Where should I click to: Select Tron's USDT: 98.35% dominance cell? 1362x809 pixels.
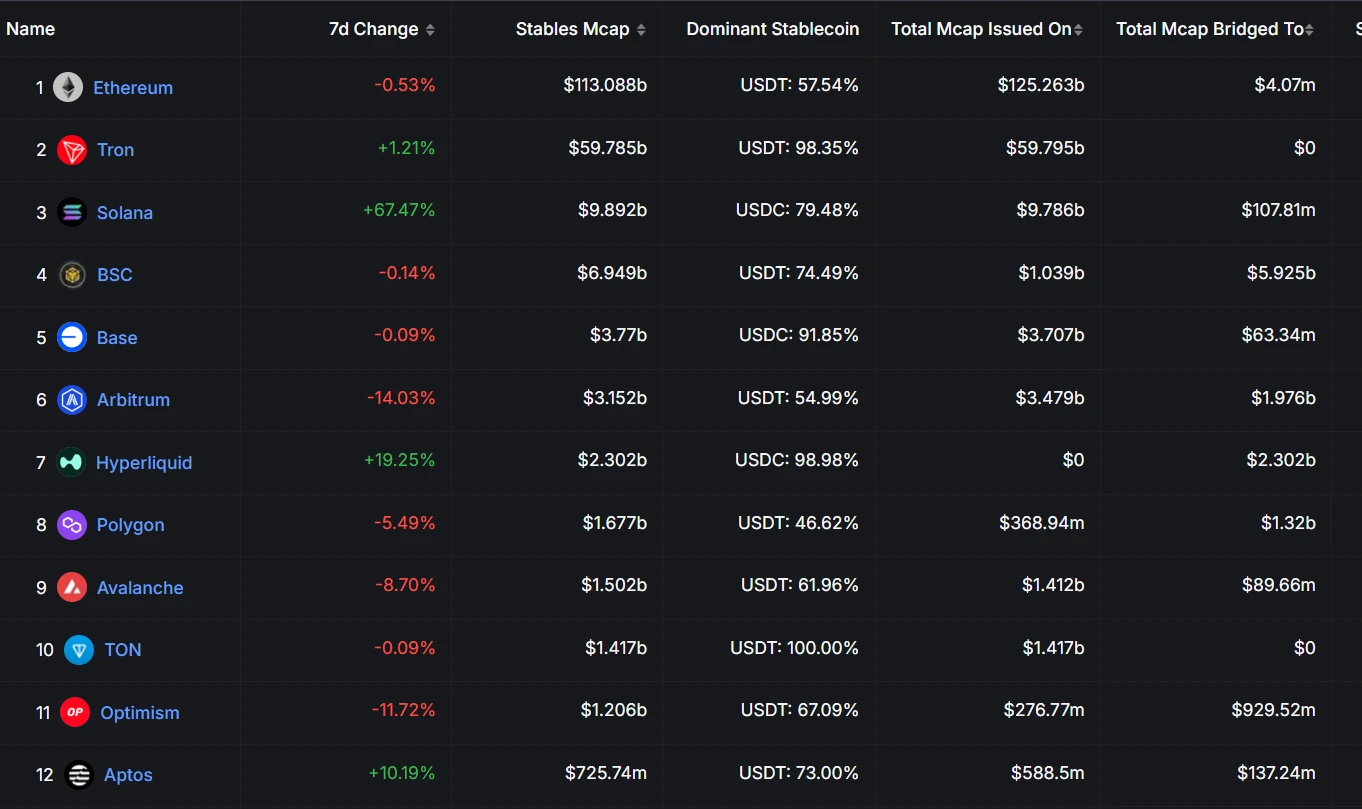799,148
